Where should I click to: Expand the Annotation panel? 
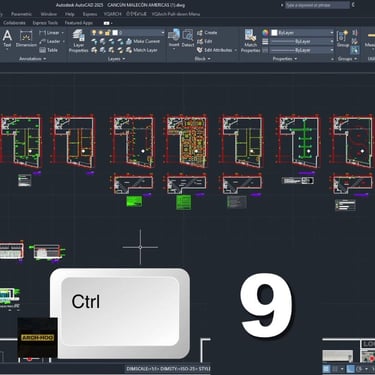tap(33, 59)
